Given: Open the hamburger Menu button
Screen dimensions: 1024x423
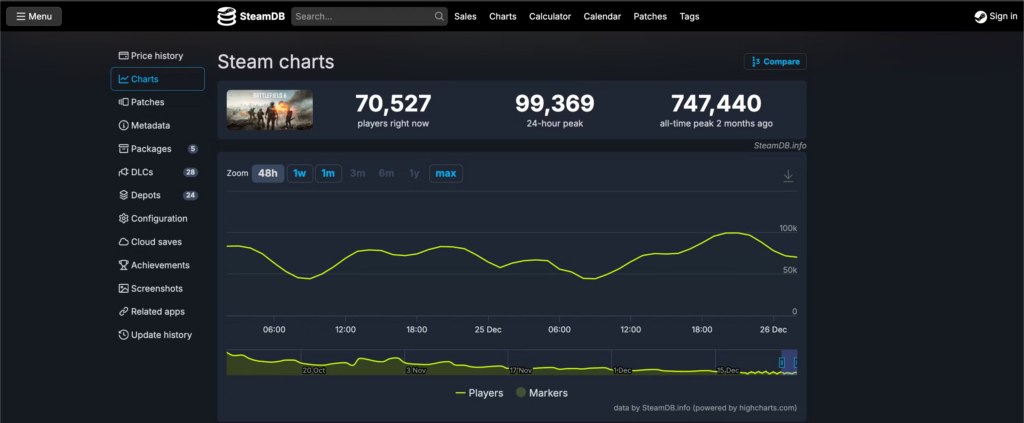Looking at the screenshot, I should pos(34,16).
